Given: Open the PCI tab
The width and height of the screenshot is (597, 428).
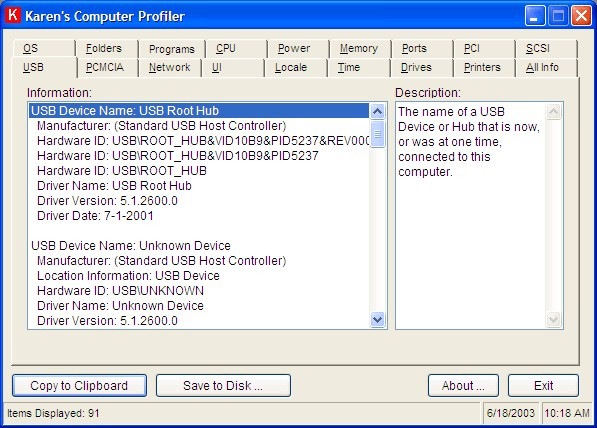Looking at the screenshot, I should pyautogui.click(x=484, y=48).
